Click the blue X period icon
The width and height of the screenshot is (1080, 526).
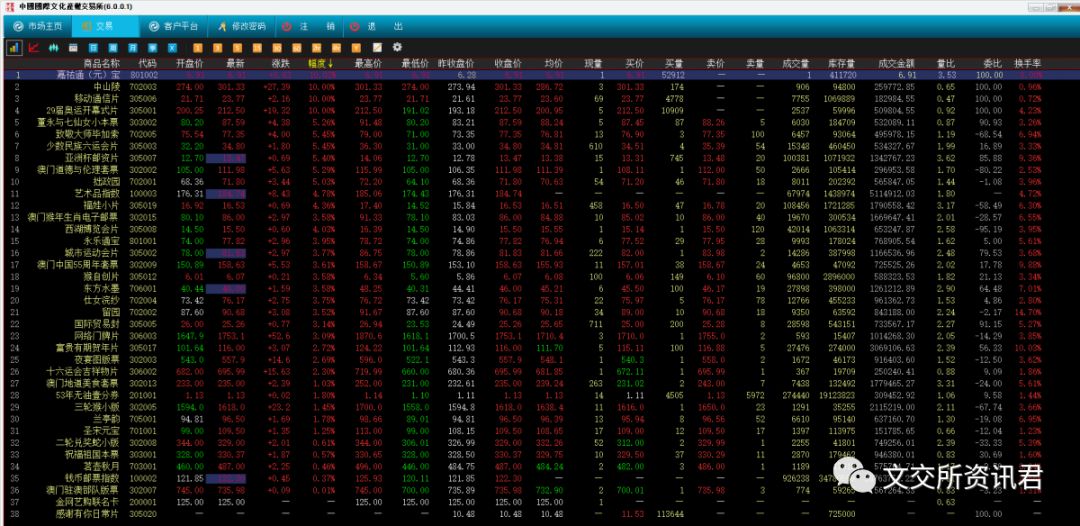pos(173,48)
